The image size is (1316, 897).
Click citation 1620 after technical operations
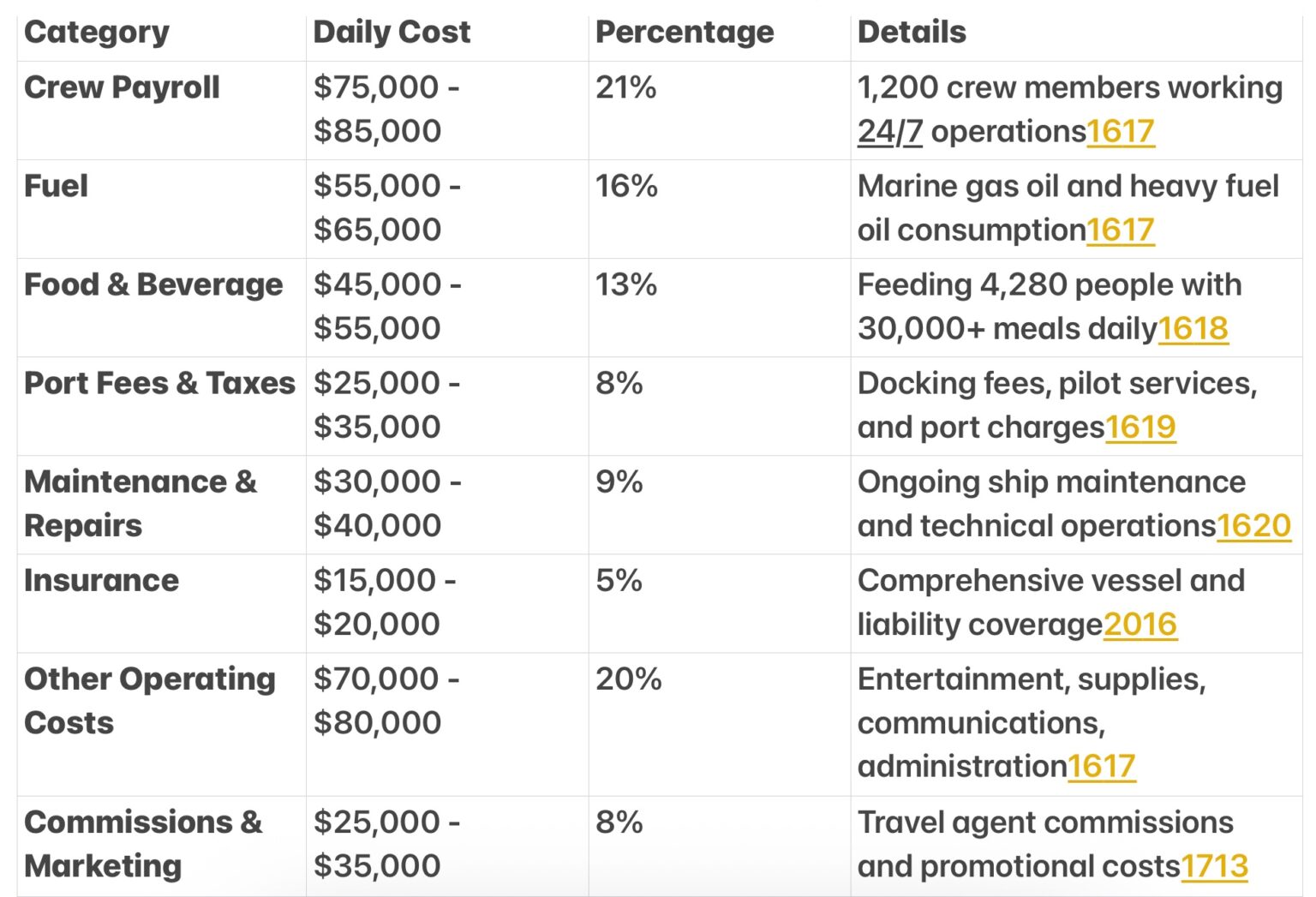tap(1253, 526)
